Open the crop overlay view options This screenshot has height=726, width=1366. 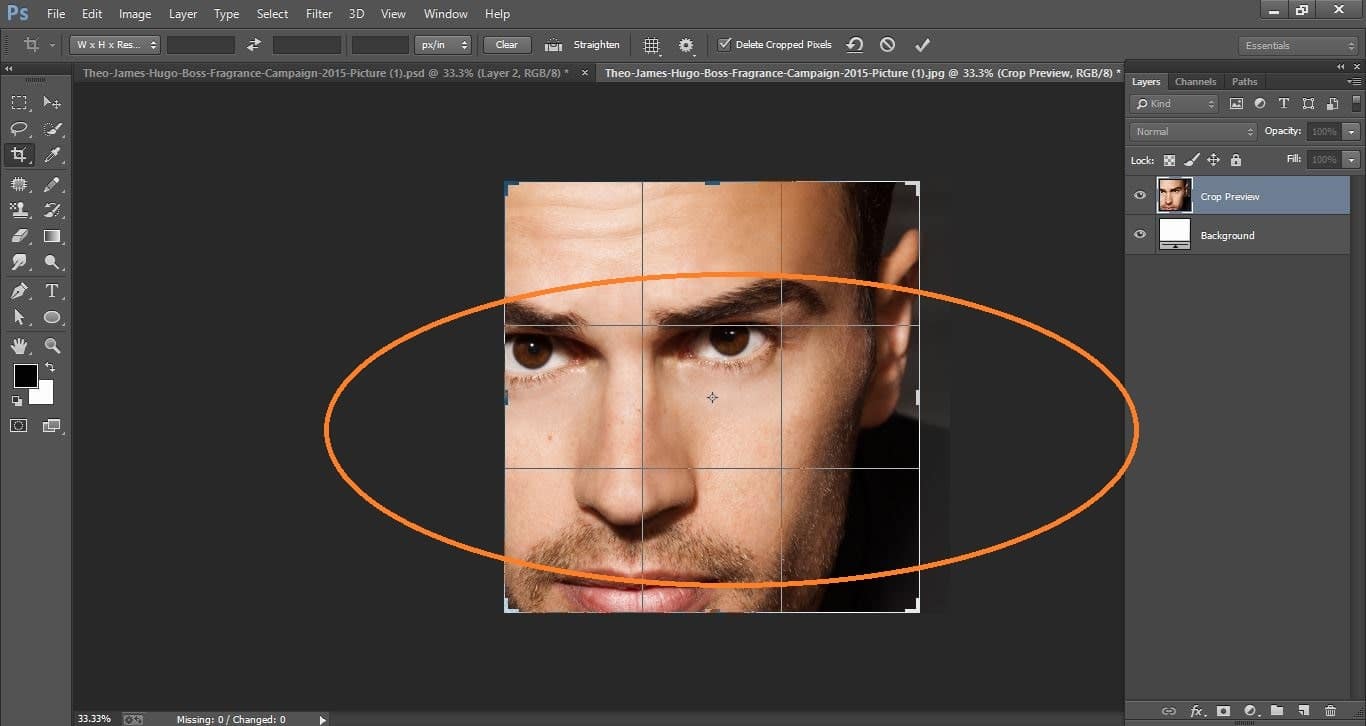(651, 45)
